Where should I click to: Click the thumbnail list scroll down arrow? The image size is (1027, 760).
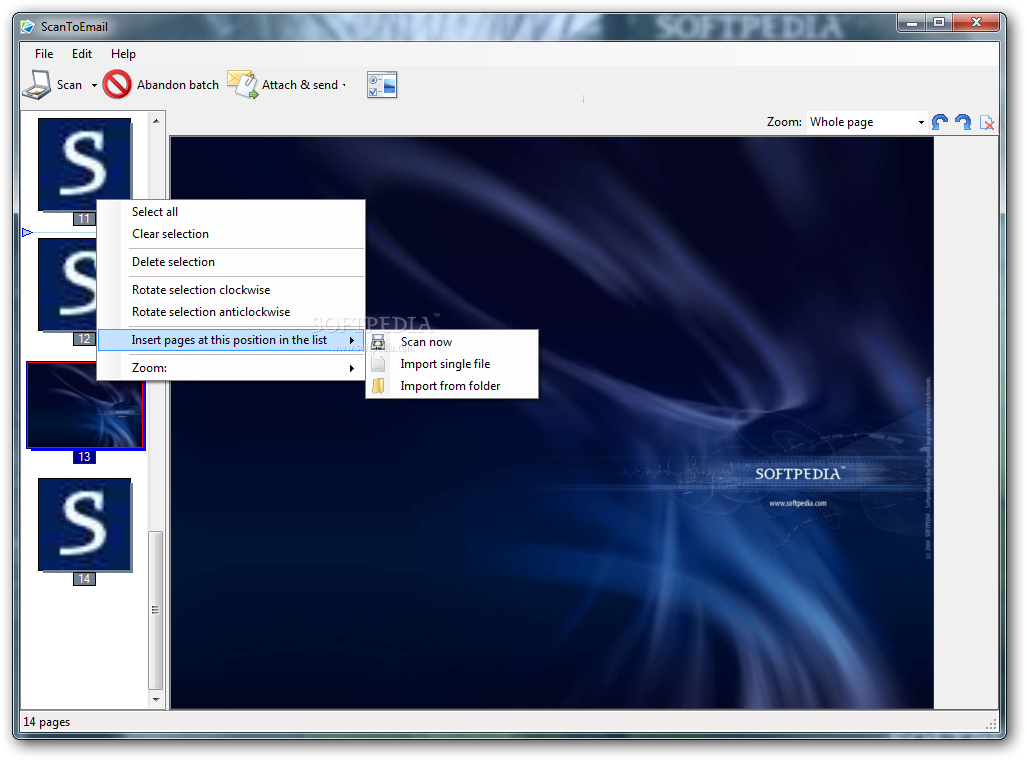(156, 700)
